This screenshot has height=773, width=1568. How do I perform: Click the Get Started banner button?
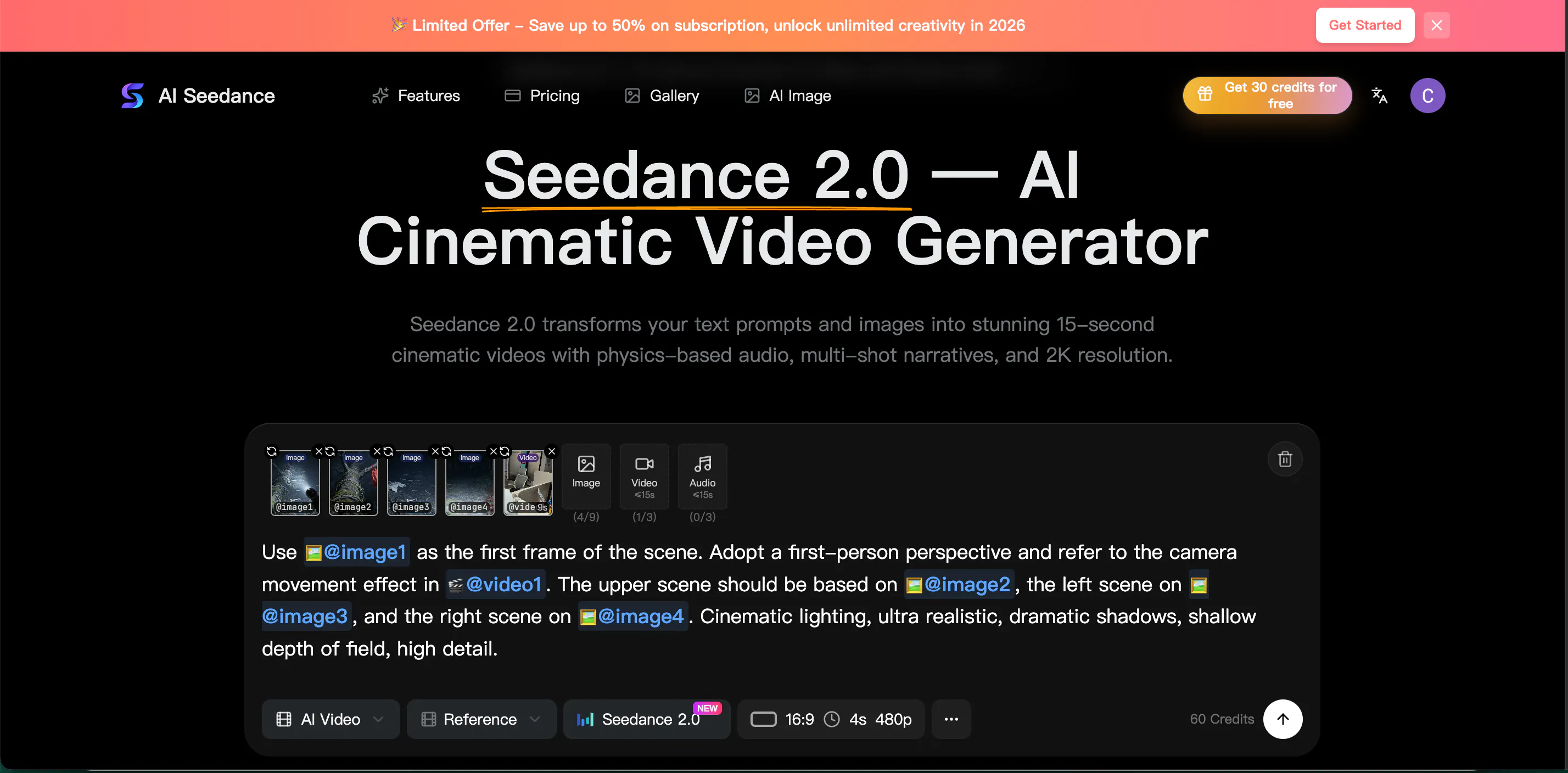pyautogui.click(x=1365, y=25)
